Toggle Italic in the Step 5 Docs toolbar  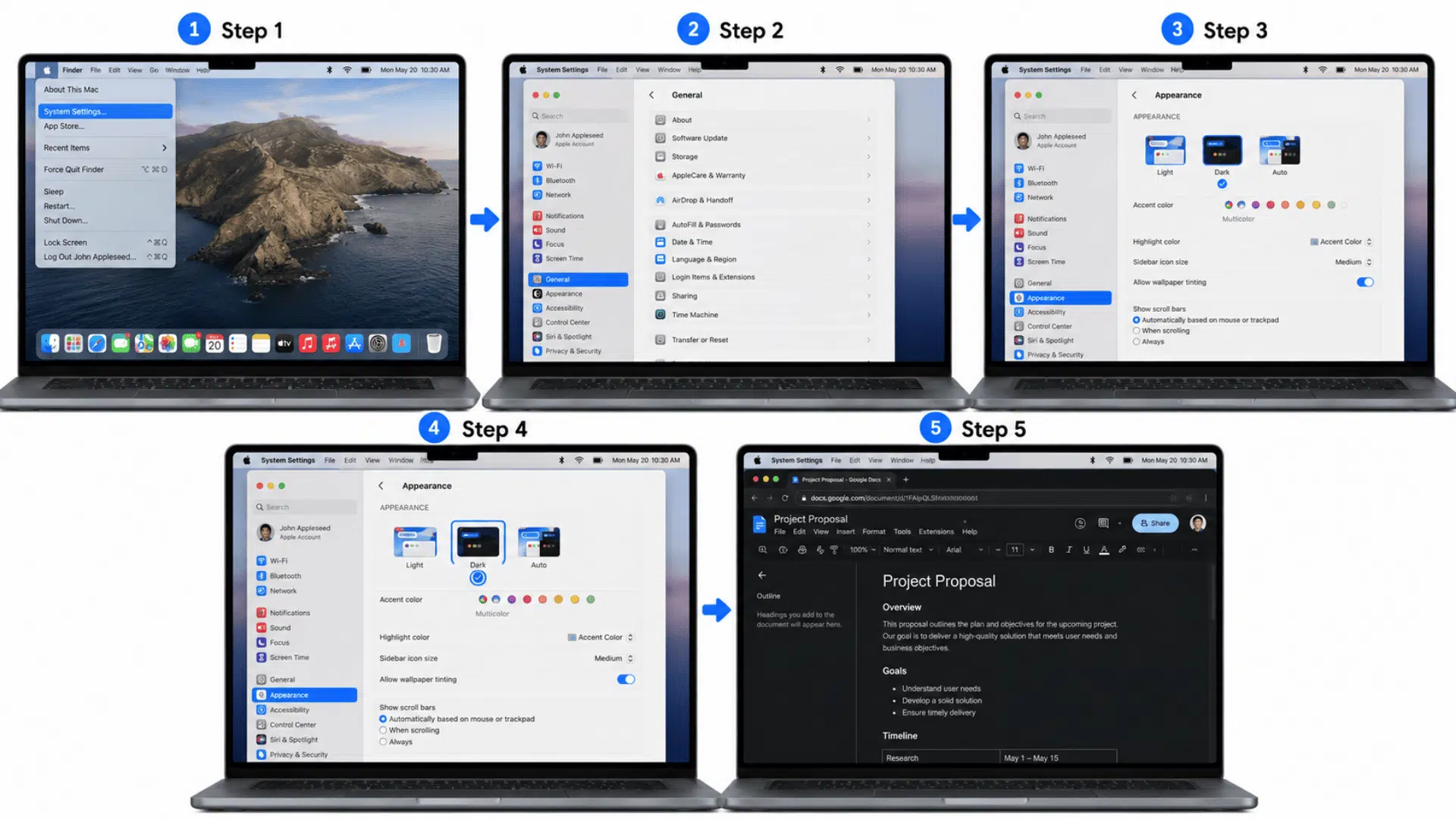pyautogui.click(x=1068, y=550)
